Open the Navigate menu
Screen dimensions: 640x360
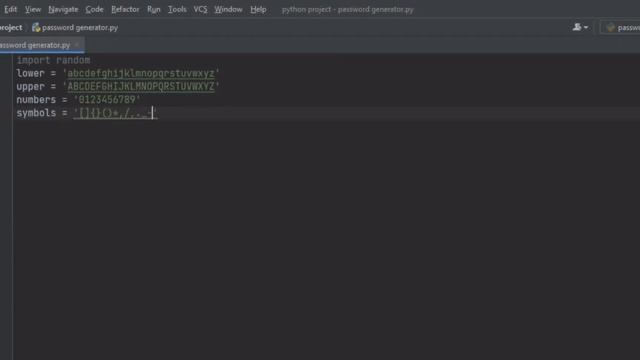63,9
